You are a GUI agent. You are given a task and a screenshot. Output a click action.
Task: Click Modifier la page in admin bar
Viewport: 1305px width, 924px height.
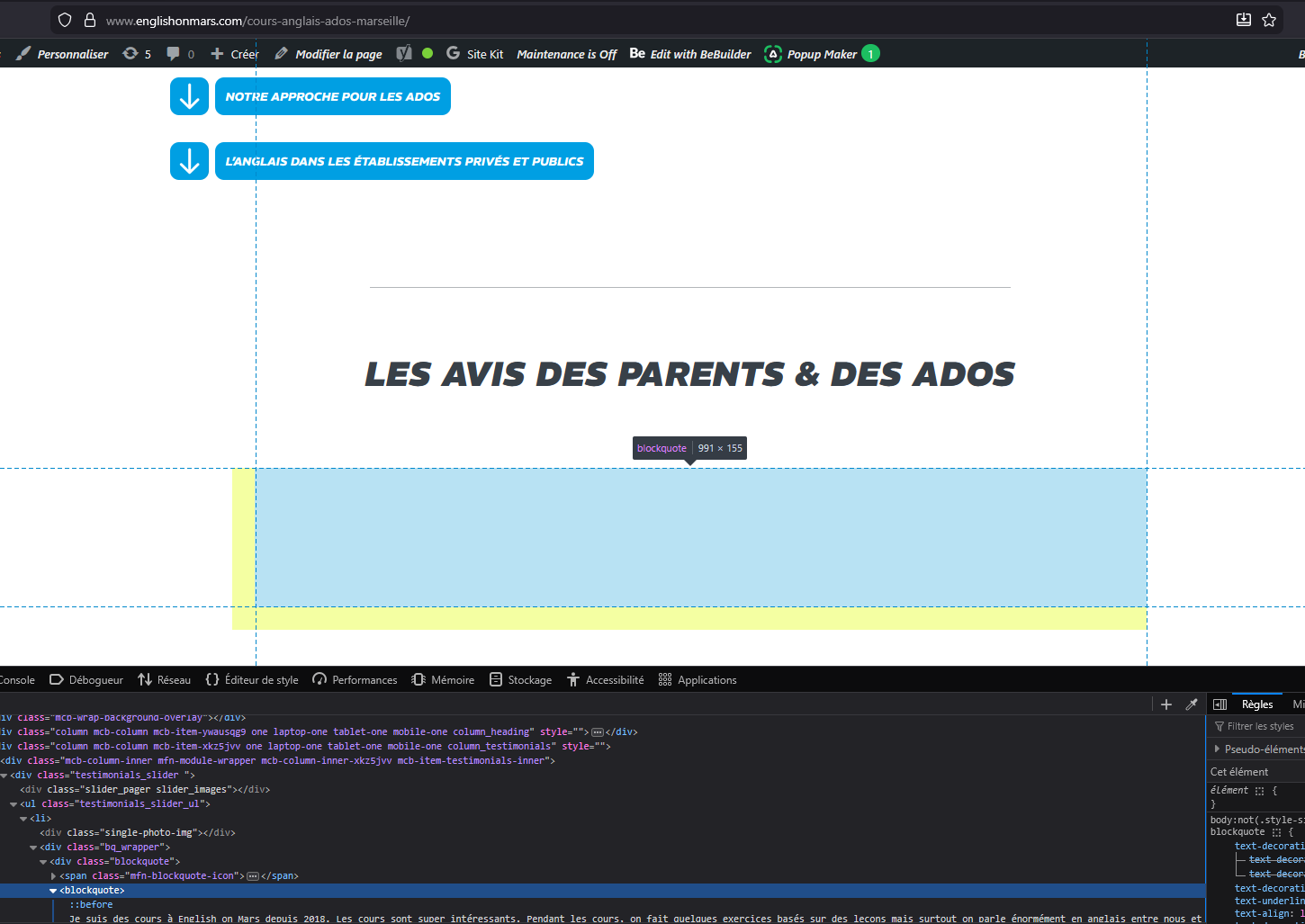(x=328, y=54)
